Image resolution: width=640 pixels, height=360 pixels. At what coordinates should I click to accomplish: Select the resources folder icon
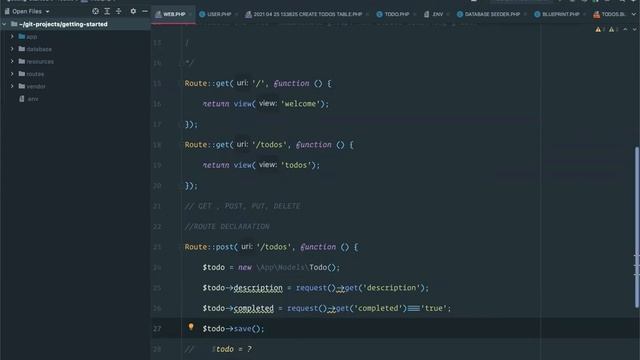point(22,62)
